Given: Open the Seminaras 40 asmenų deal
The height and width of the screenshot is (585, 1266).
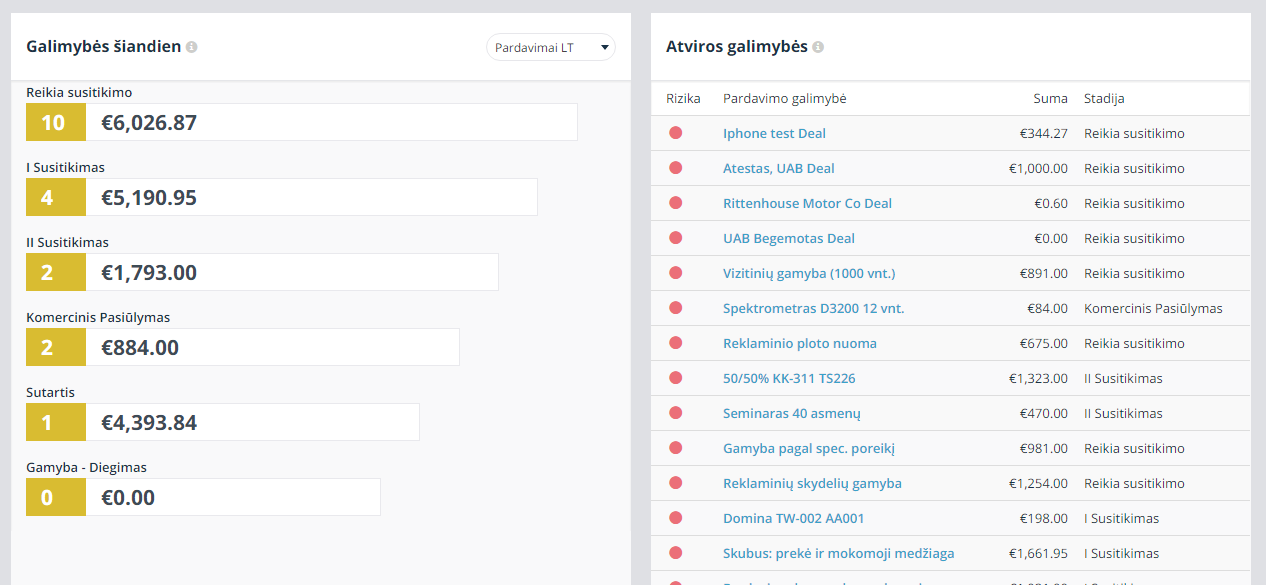Looking at the screenshot, I should pyautogui.click(x=792, y=413).
